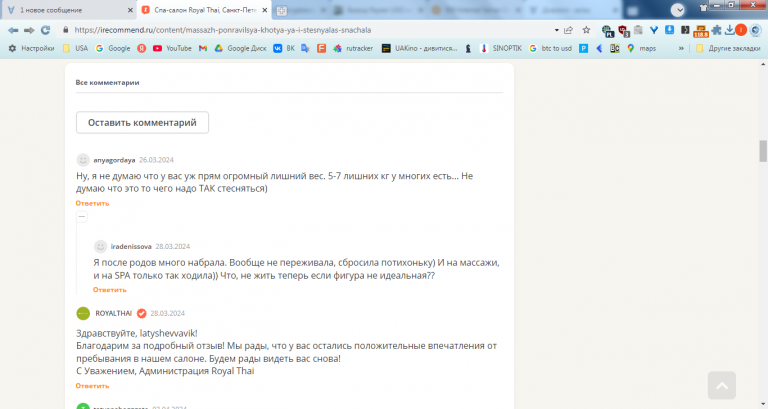The height and width of the screenshot is (409, 768).
Task: Open the extensions puzzle piece menu
Action: tap(717, 30)
